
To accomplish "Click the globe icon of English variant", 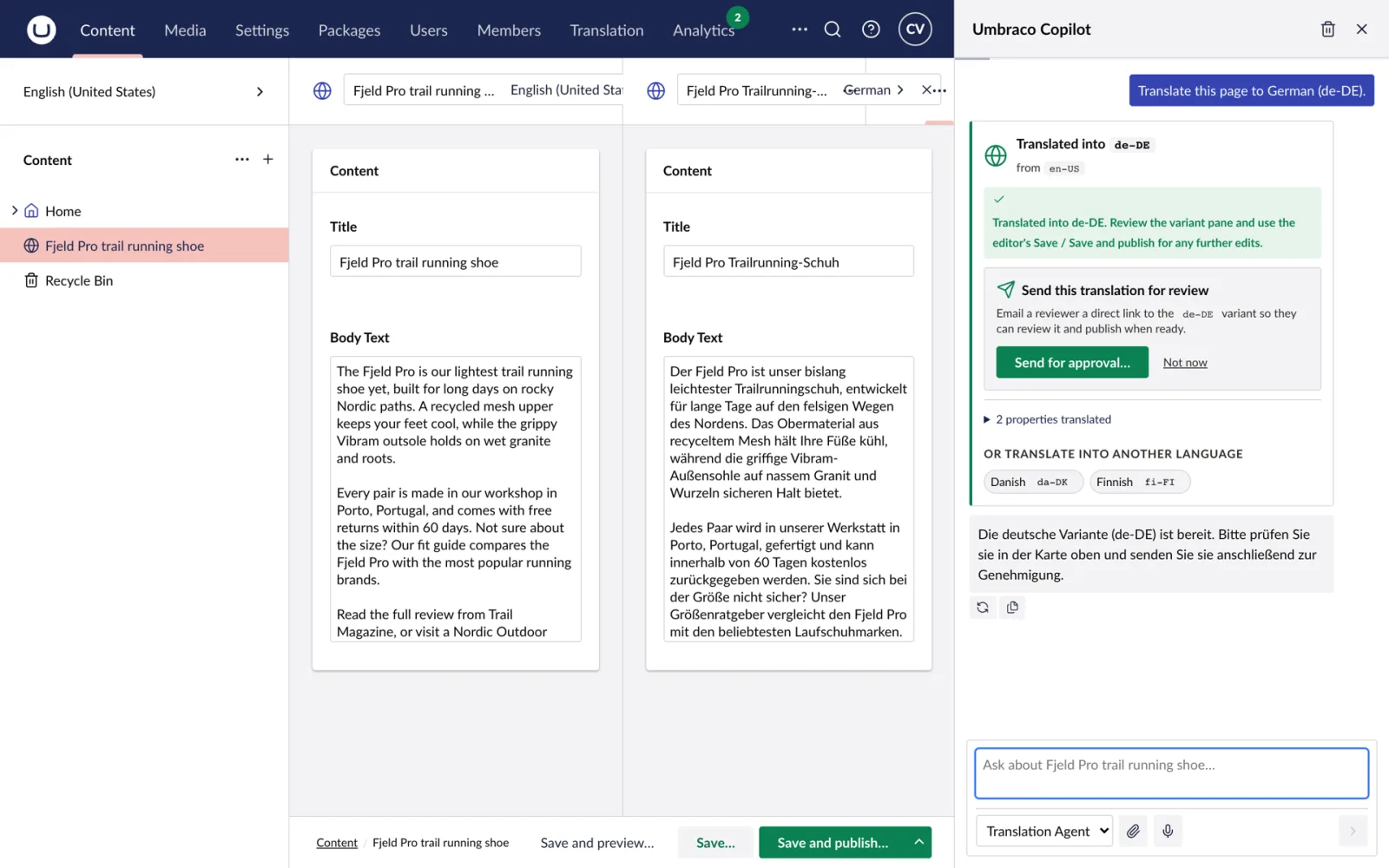I will 322,90.
